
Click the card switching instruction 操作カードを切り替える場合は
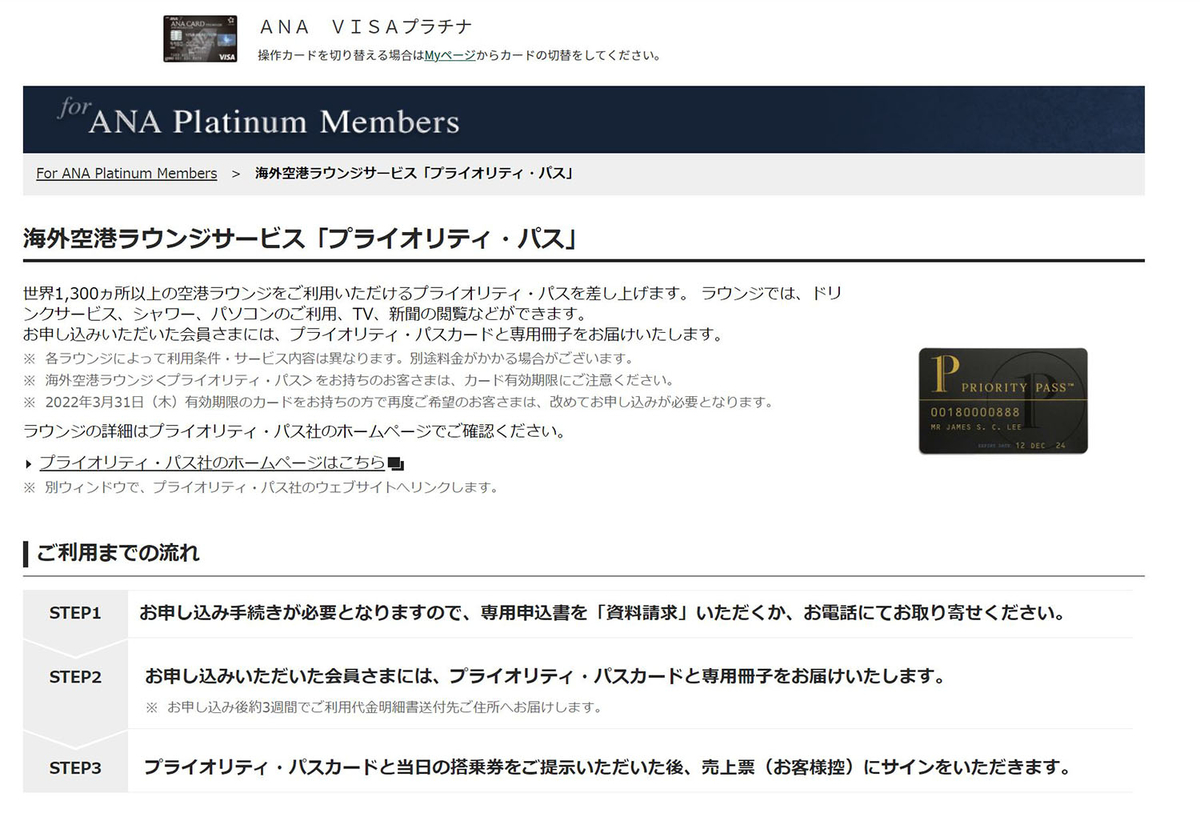coord(460,55)
